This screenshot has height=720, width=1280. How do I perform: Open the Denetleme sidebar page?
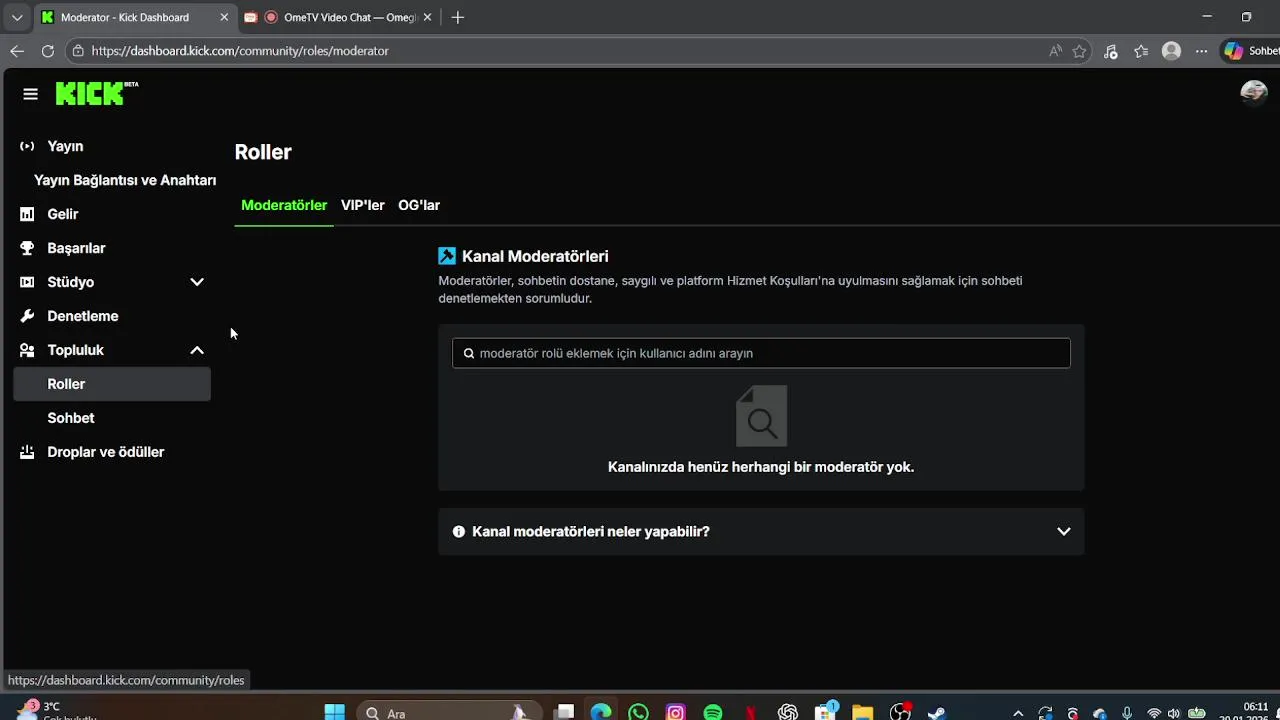(83, 316)
